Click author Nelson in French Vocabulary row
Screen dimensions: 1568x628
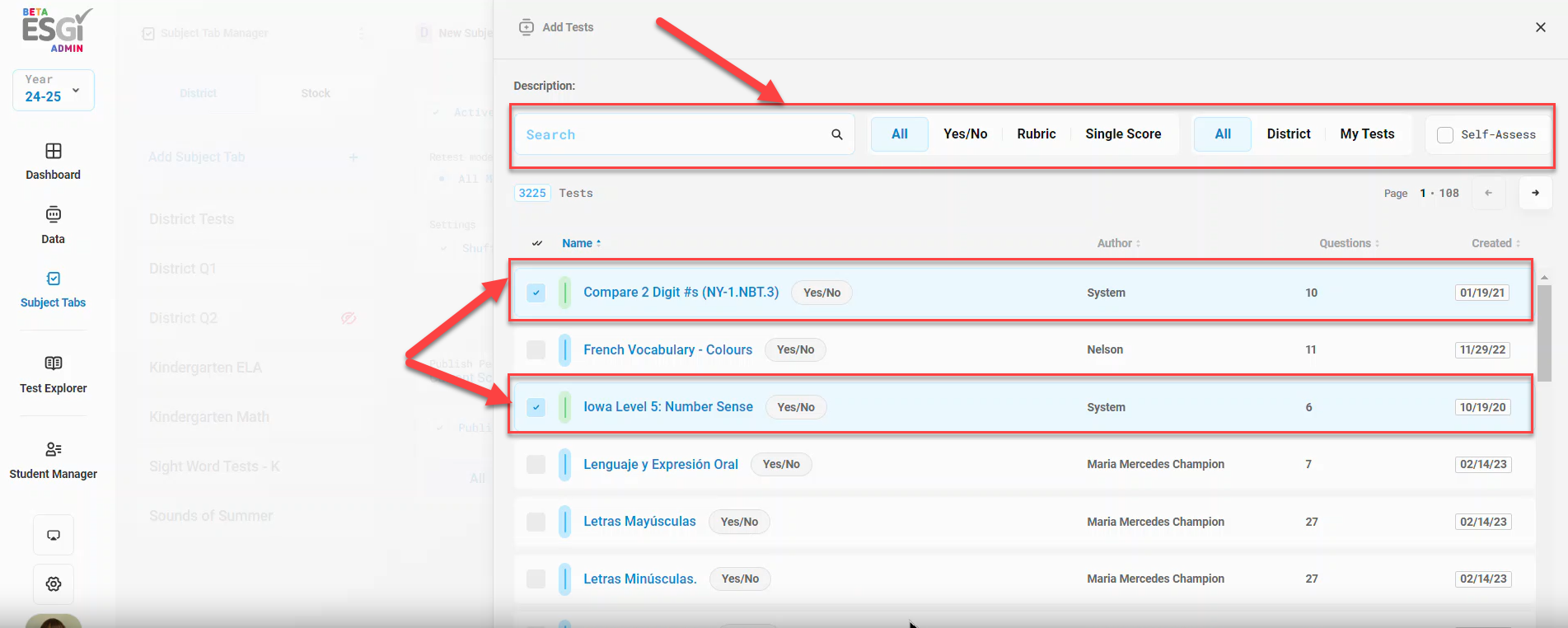pyautogui.click(x=1105, y=349)
